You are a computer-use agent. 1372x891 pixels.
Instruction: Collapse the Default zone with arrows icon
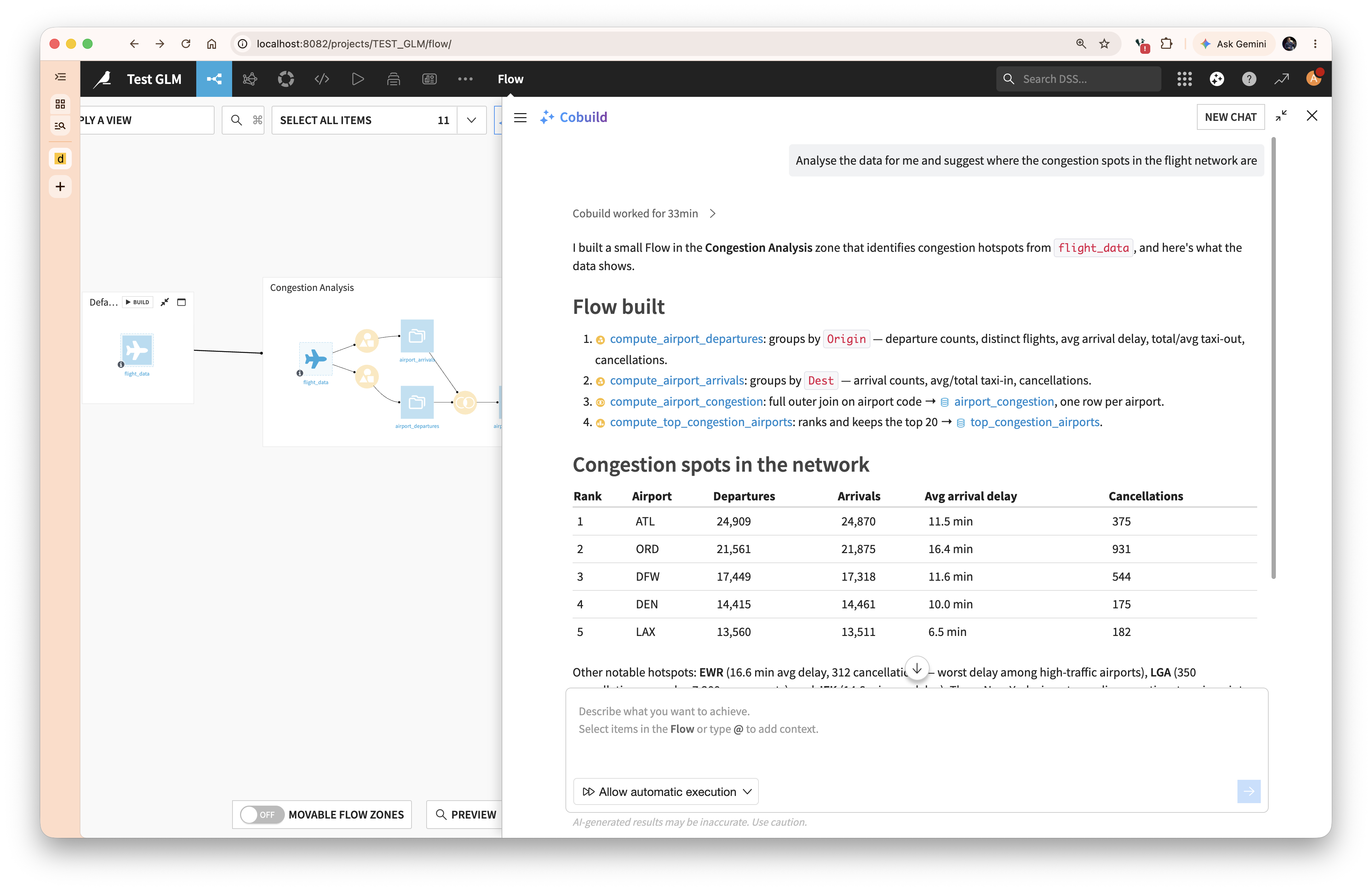164,302
